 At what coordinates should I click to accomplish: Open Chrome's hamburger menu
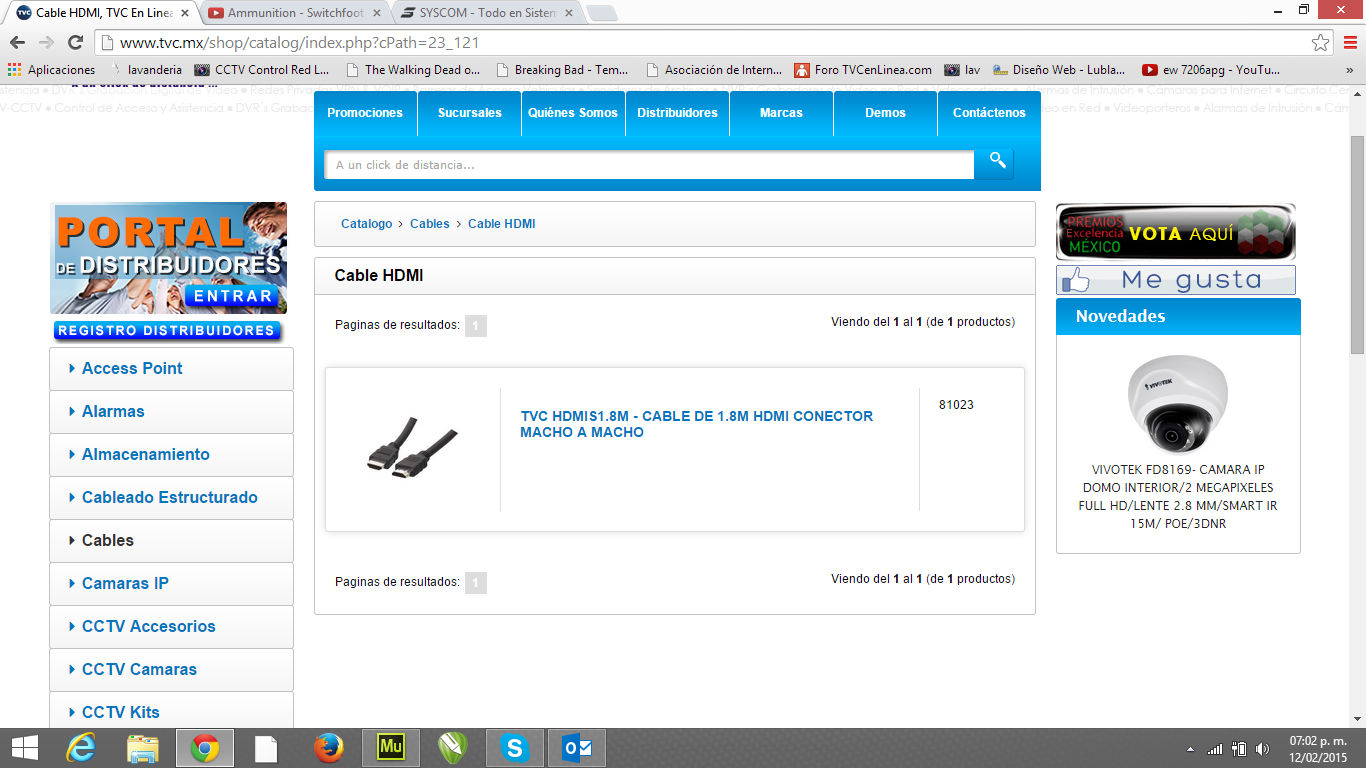pos(1349,43)
